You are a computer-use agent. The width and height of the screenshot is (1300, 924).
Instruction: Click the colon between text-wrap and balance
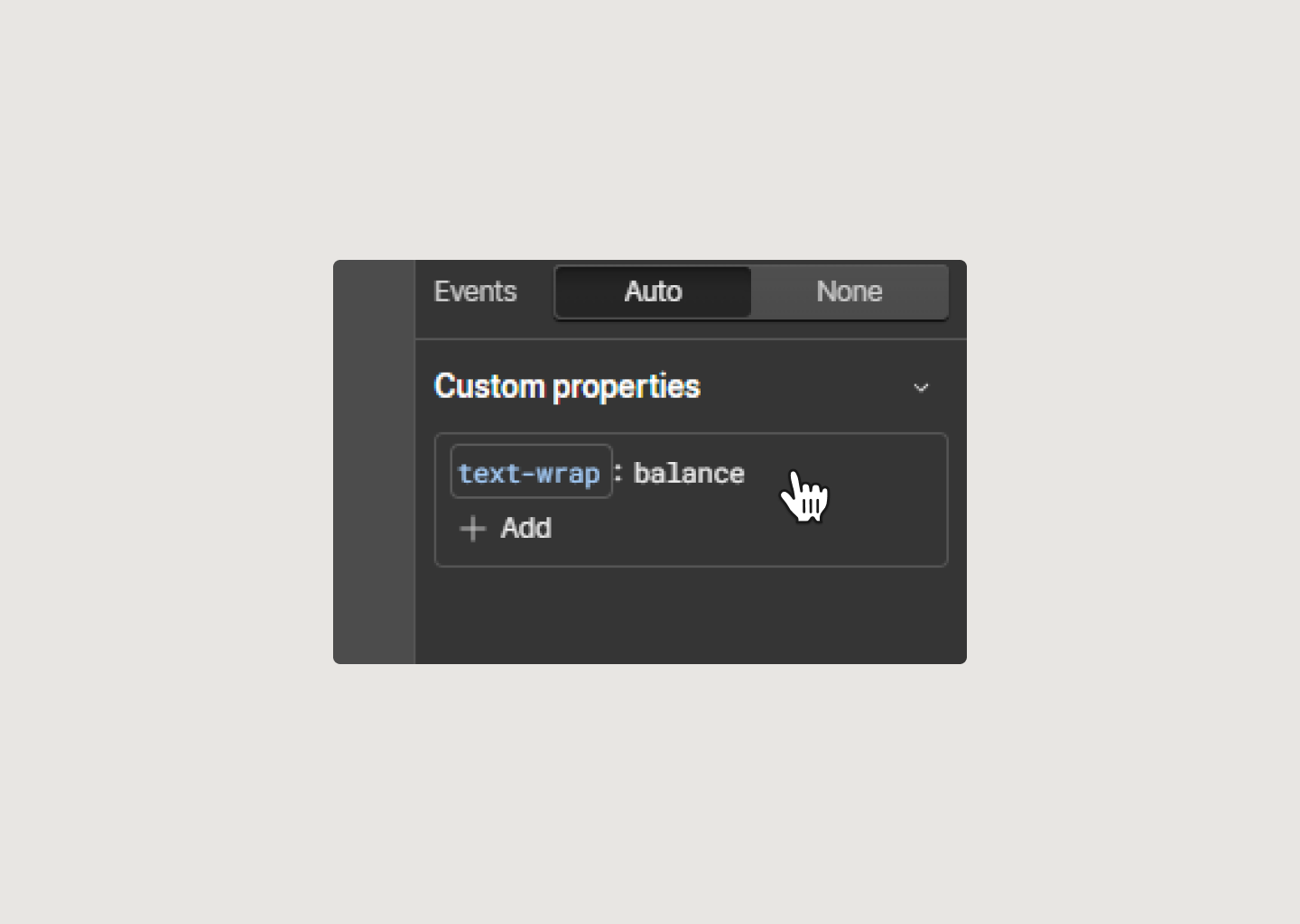[x=618, y=473]
